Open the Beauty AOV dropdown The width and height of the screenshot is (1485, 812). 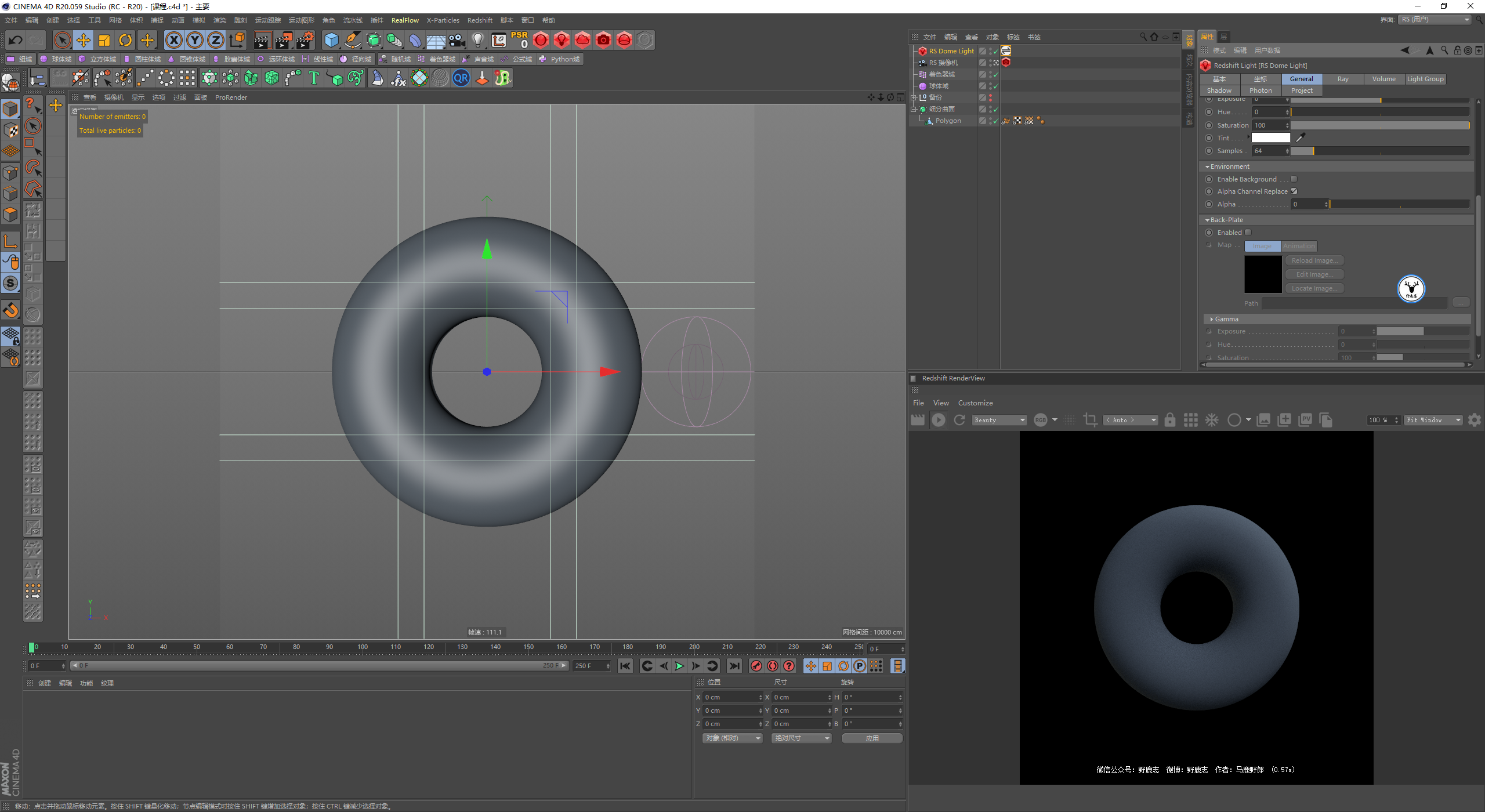pos(999,420)
